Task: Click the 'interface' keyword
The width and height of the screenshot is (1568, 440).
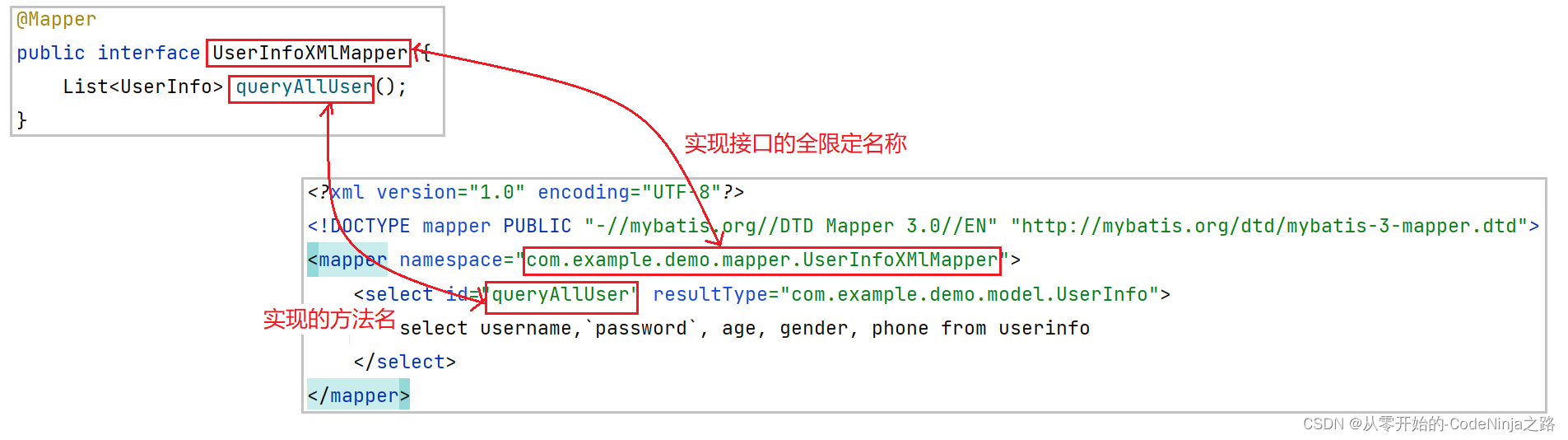Action: point(148,53)
